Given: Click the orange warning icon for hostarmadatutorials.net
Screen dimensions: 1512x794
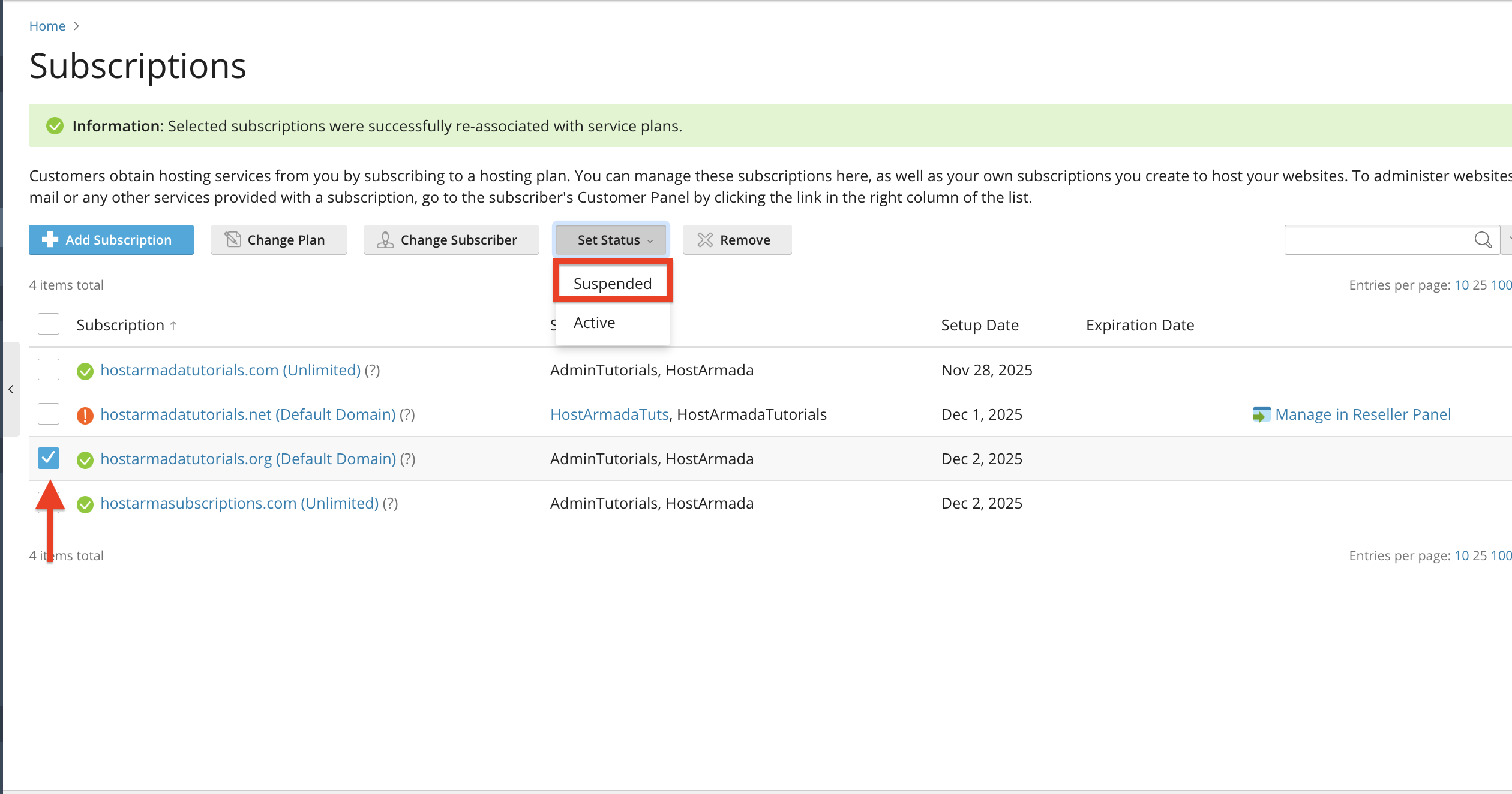Looking at the screenshot, I should [85, 416].
